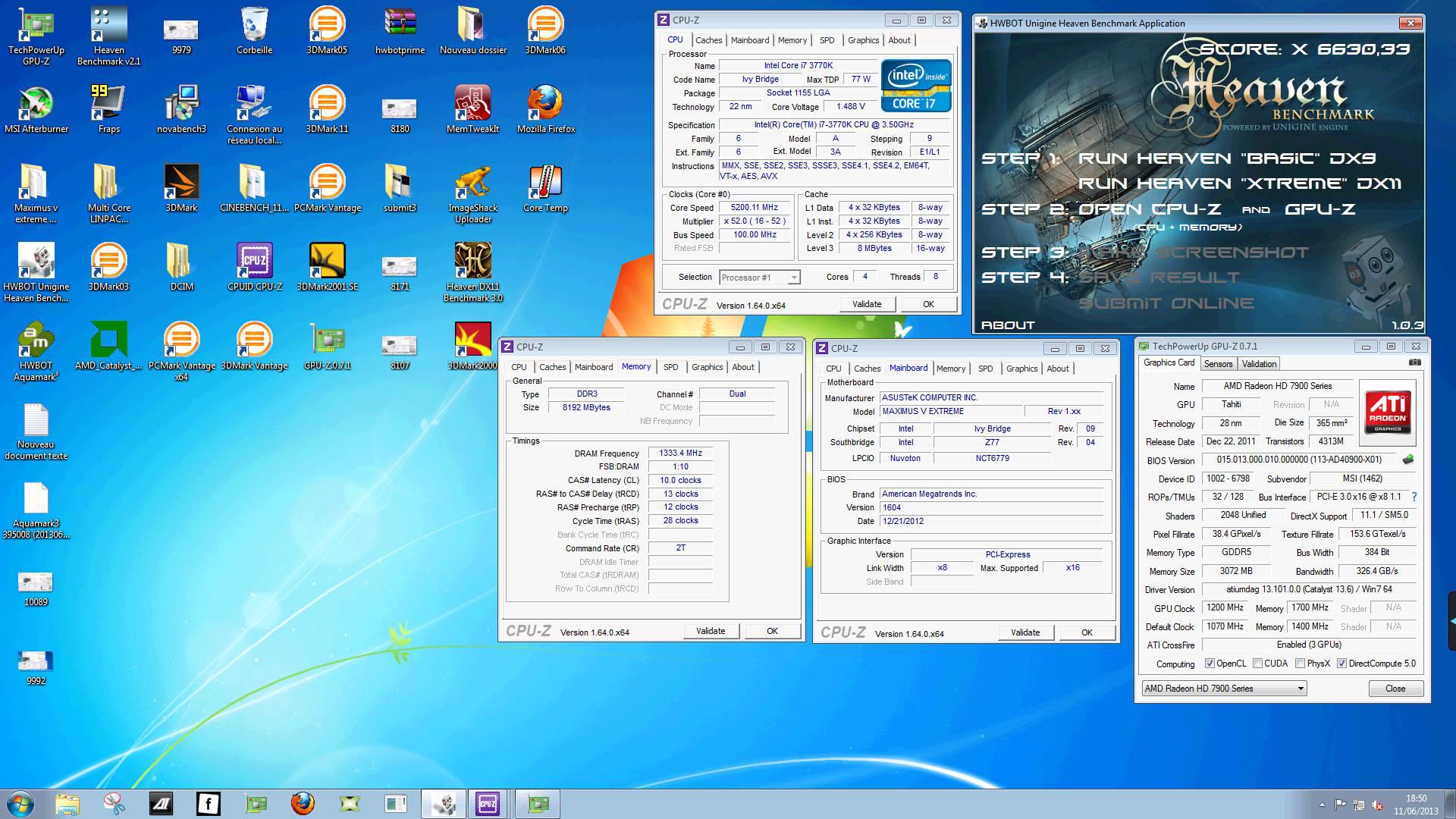
Task: Open Heaven Benchmark v2.1 desktop icon
Action: click(108, 35)
